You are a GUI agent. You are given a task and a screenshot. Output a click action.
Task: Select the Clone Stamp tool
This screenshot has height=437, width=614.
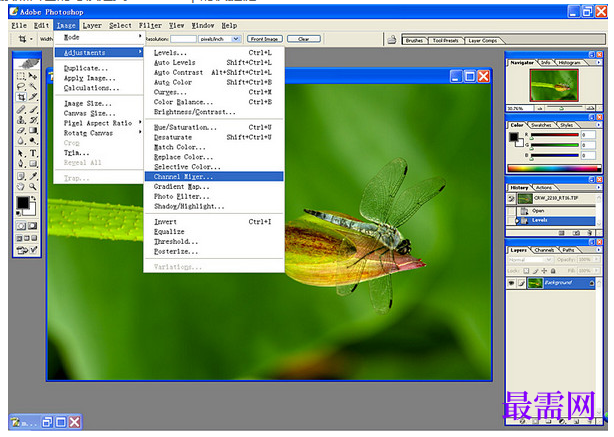(x=21, y=120)
